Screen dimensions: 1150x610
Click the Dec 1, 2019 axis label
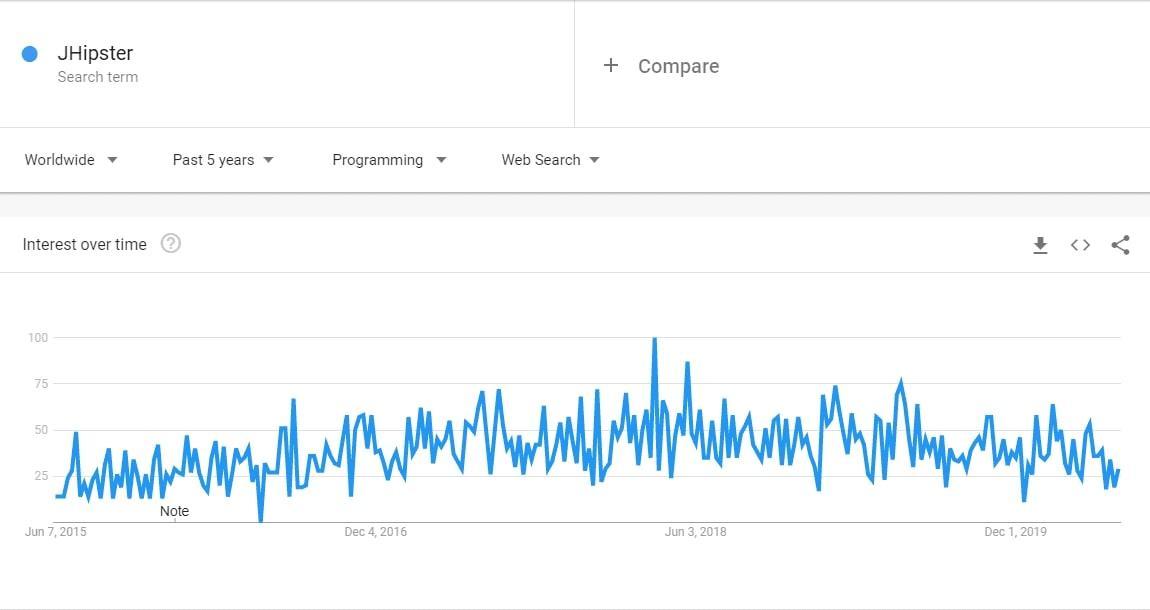(1015, 532)
